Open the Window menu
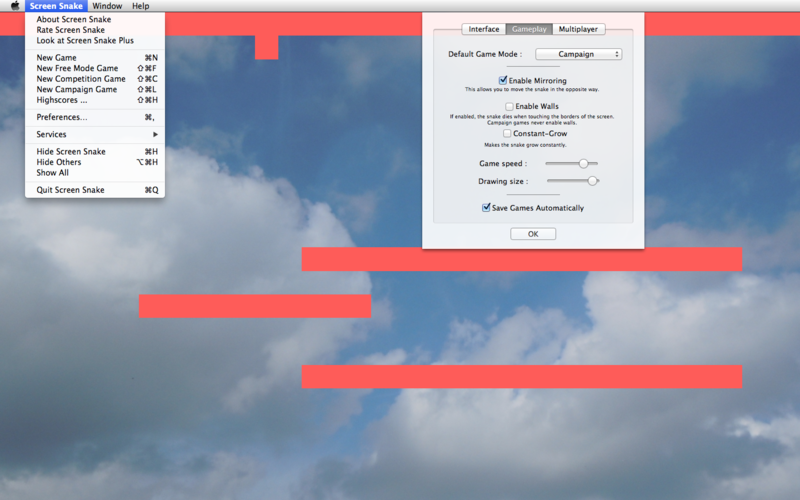 [107, 6]
